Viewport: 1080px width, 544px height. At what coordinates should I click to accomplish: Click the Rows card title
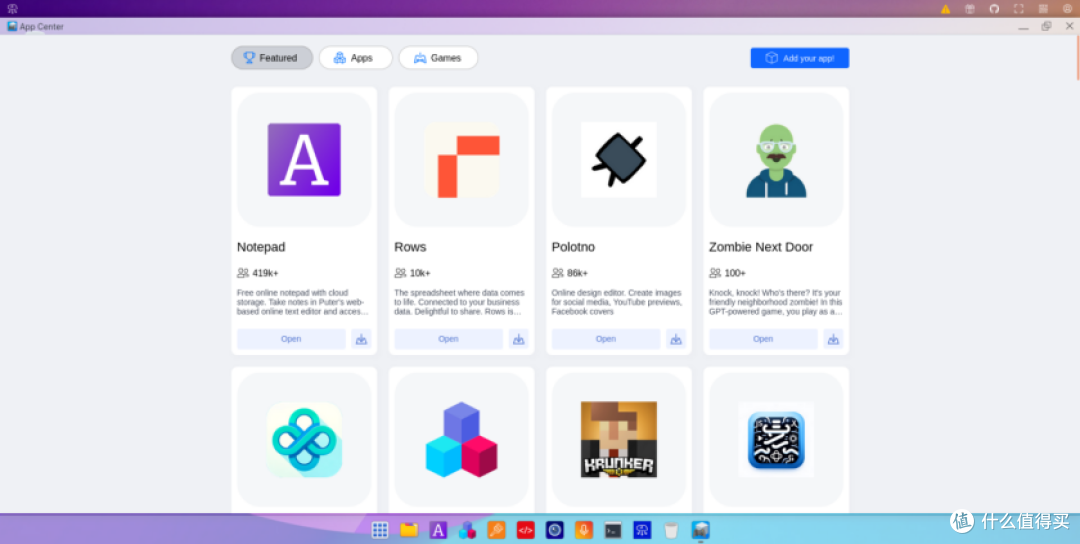[x=411, y=247]
